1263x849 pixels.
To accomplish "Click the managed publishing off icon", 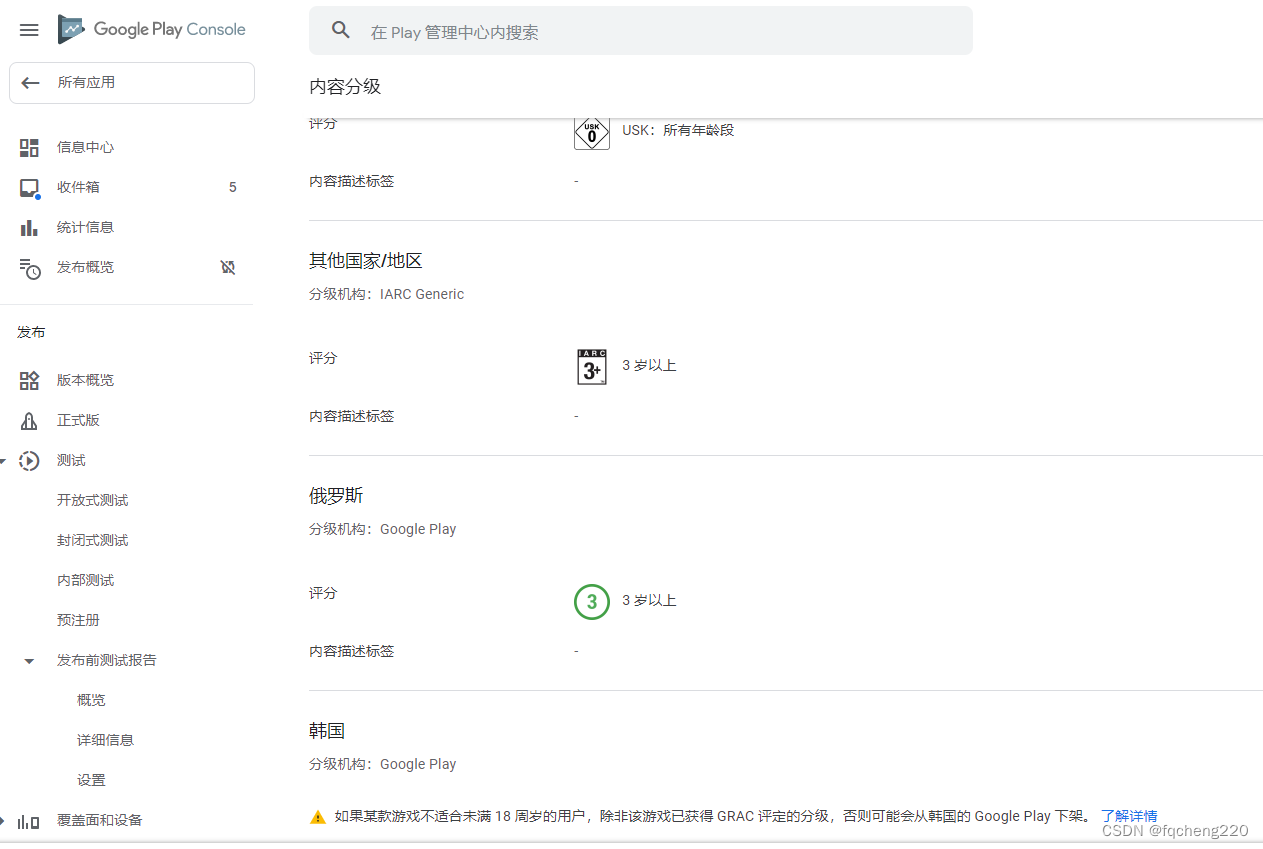I will pyautogui.click(x=228, y=268).
